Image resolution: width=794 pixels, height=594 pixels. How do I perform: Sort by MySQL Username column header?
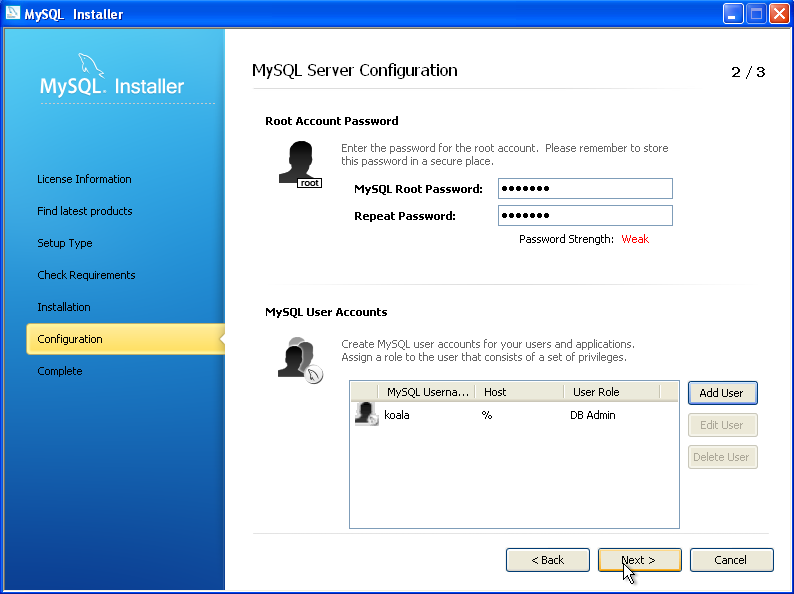[427, 392]
